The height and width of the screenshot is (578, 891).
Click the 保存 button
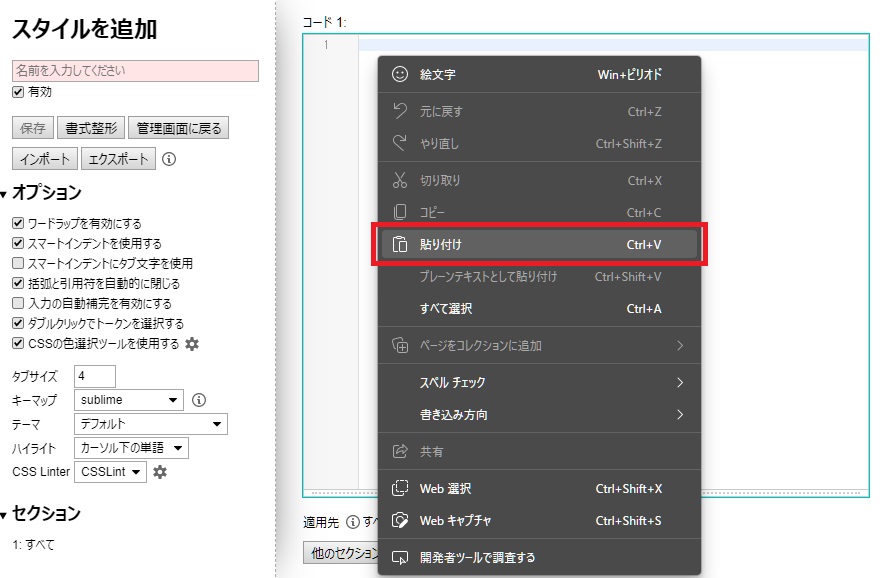tap(31, 128)
